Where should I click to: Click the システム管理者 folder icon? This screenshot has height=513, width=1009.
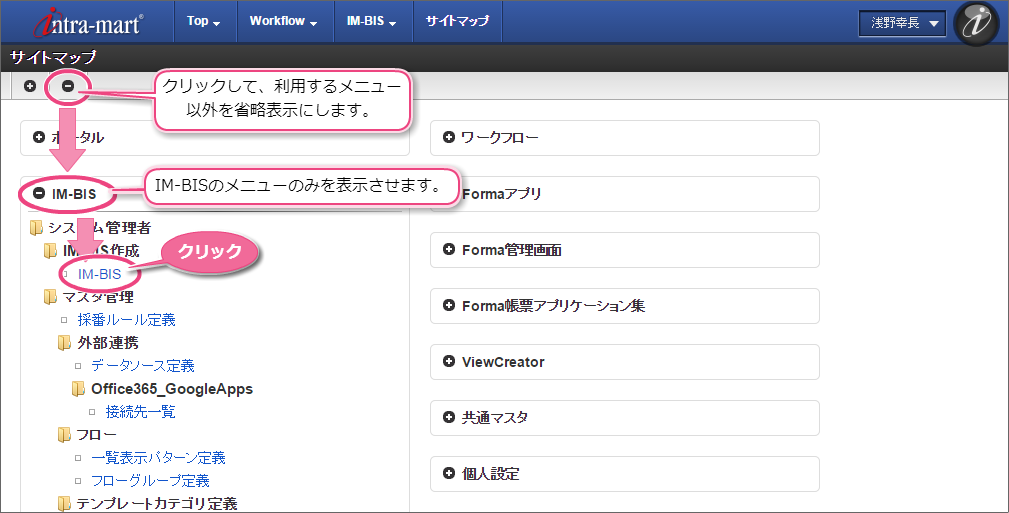[x=37, y=228]
